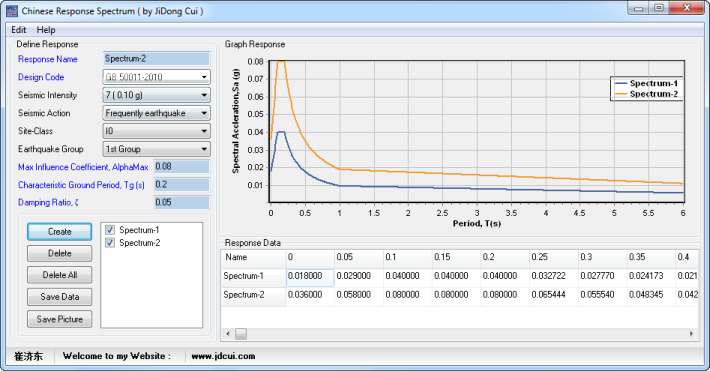
Task: Open the Help menu
Action: pyautogui.click(x=46, y=30)
